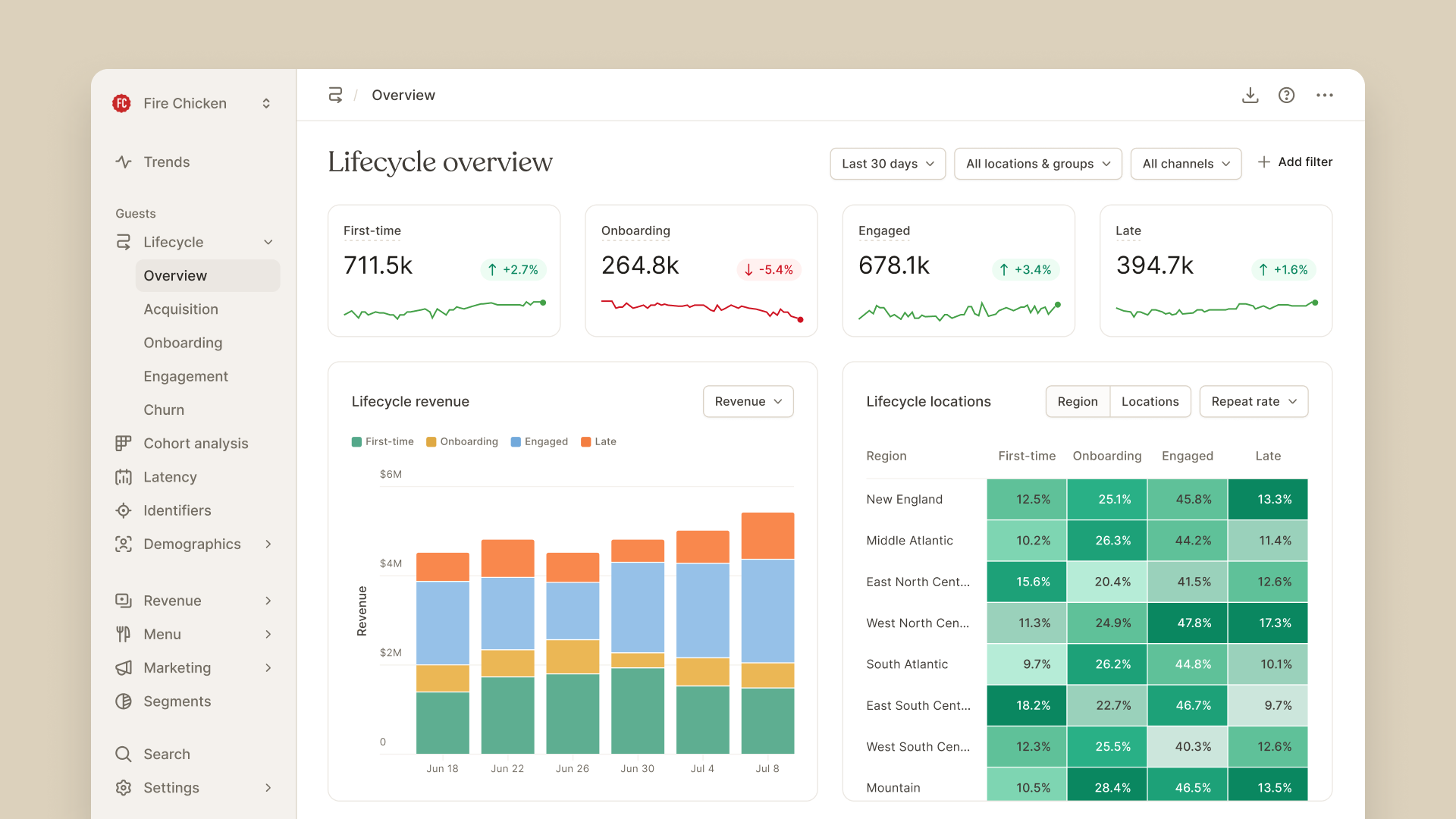Open the Churn page in the sidebar
Image resolution: width=1456 pixels, height=819 pixels.
coord(164,410)
